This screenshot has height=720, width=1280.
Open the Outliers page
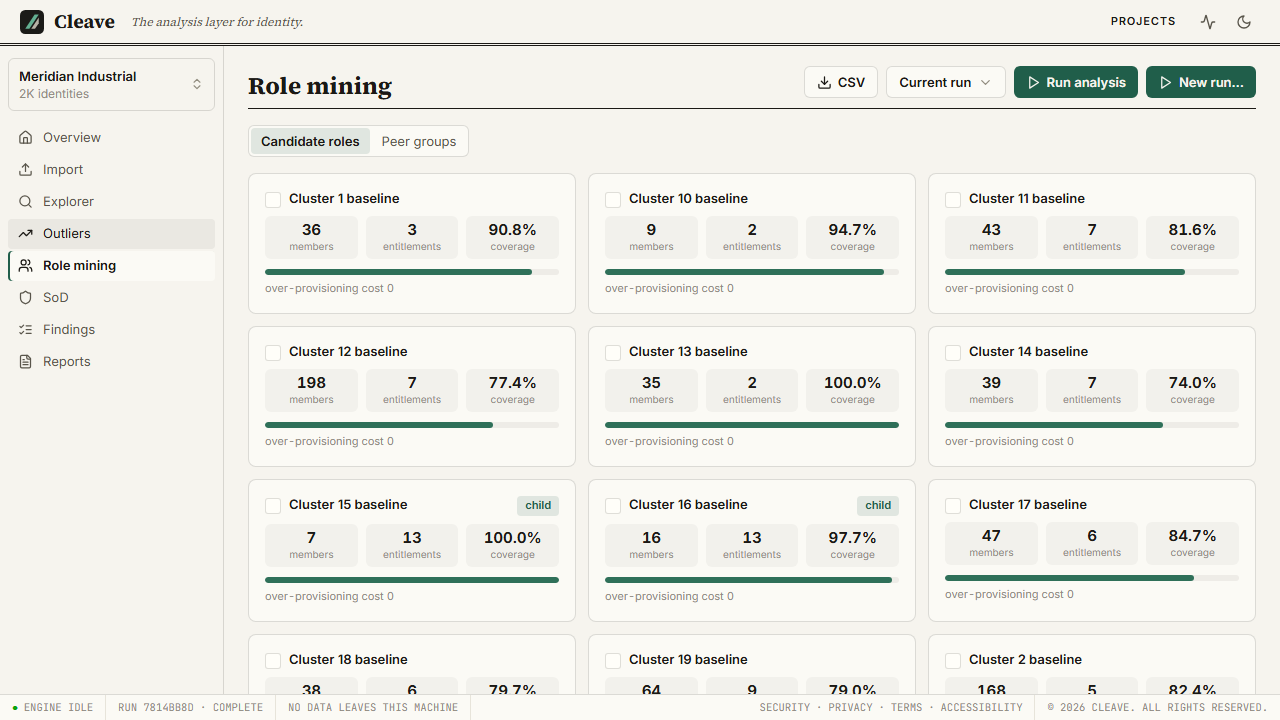[111, 234]
